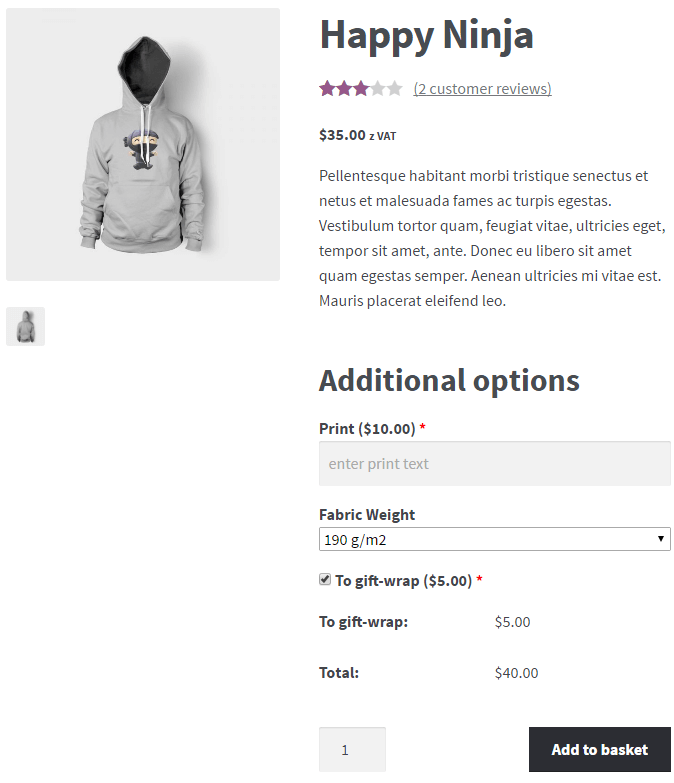Click the third purple rating star
The image size is (674, 783).
pyautogui.click(x=361, y=88)
